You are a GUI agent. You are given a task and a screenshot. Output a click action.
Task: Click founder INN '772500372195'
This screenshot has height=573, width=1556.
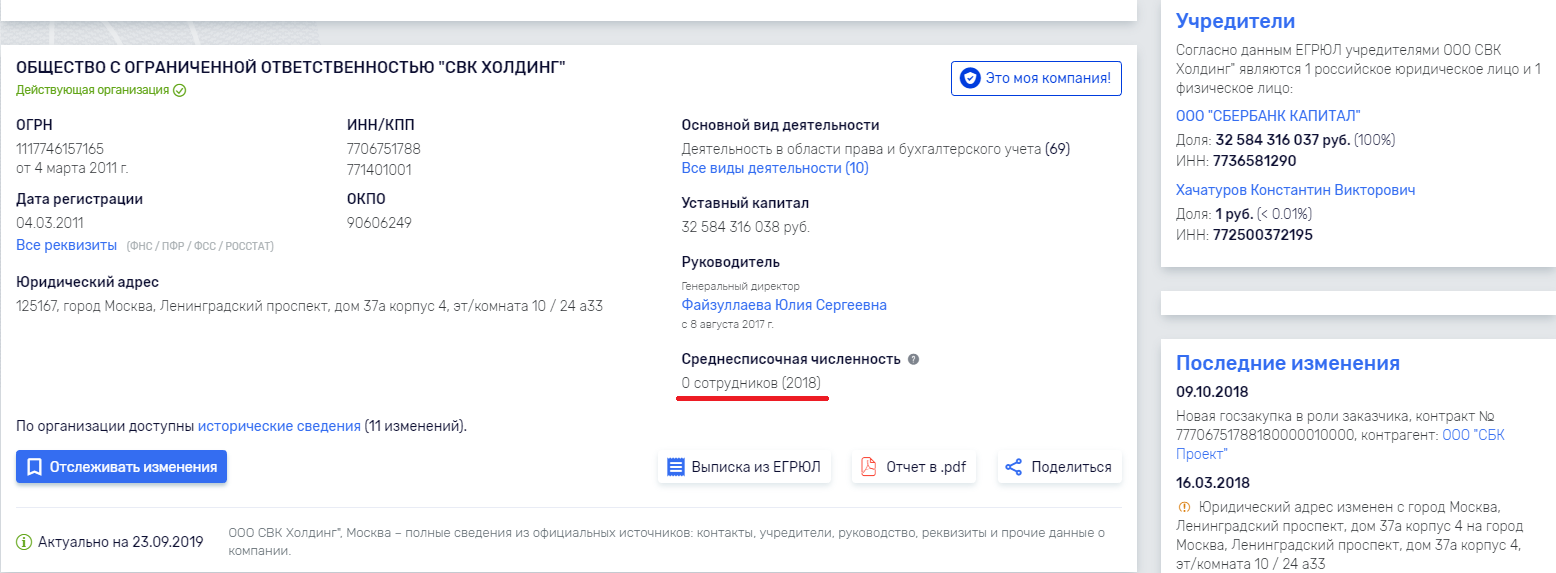click(1262, 235)
